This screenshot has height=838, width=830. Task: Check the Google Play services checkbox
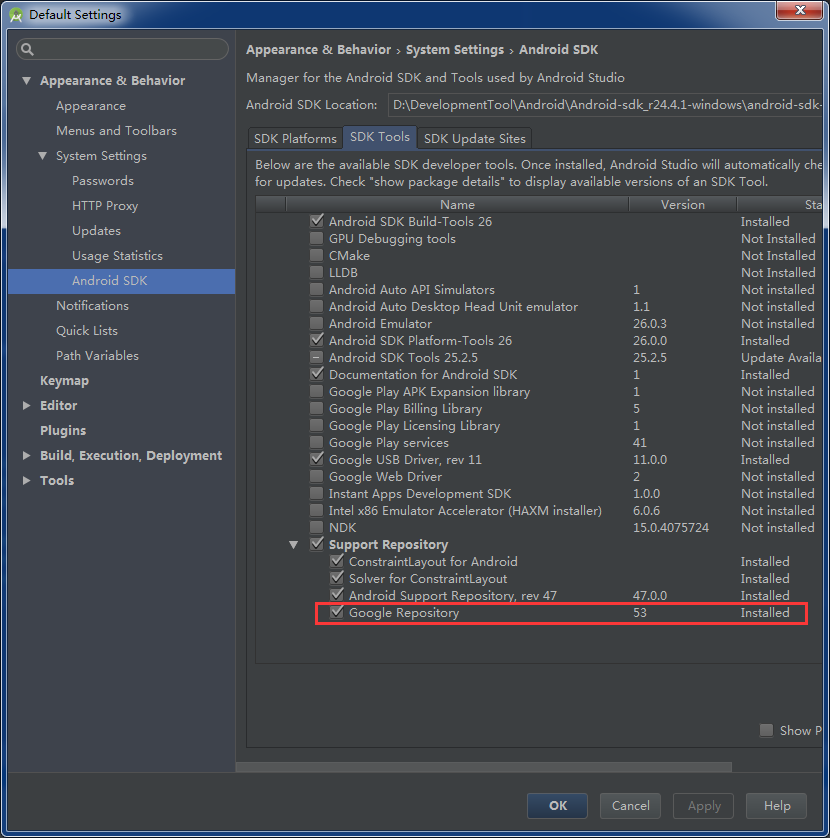click(x=316, y=442)
